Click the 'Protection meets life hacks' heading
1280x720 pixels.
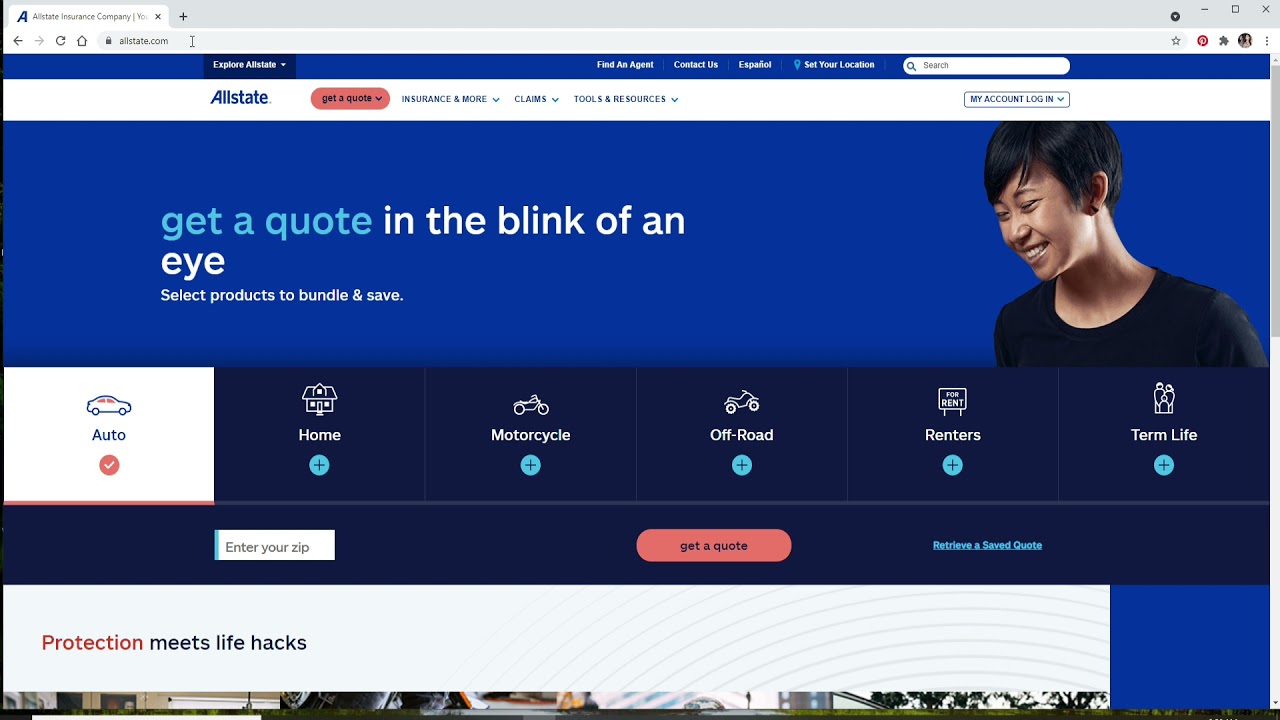[x=174, y=643]
